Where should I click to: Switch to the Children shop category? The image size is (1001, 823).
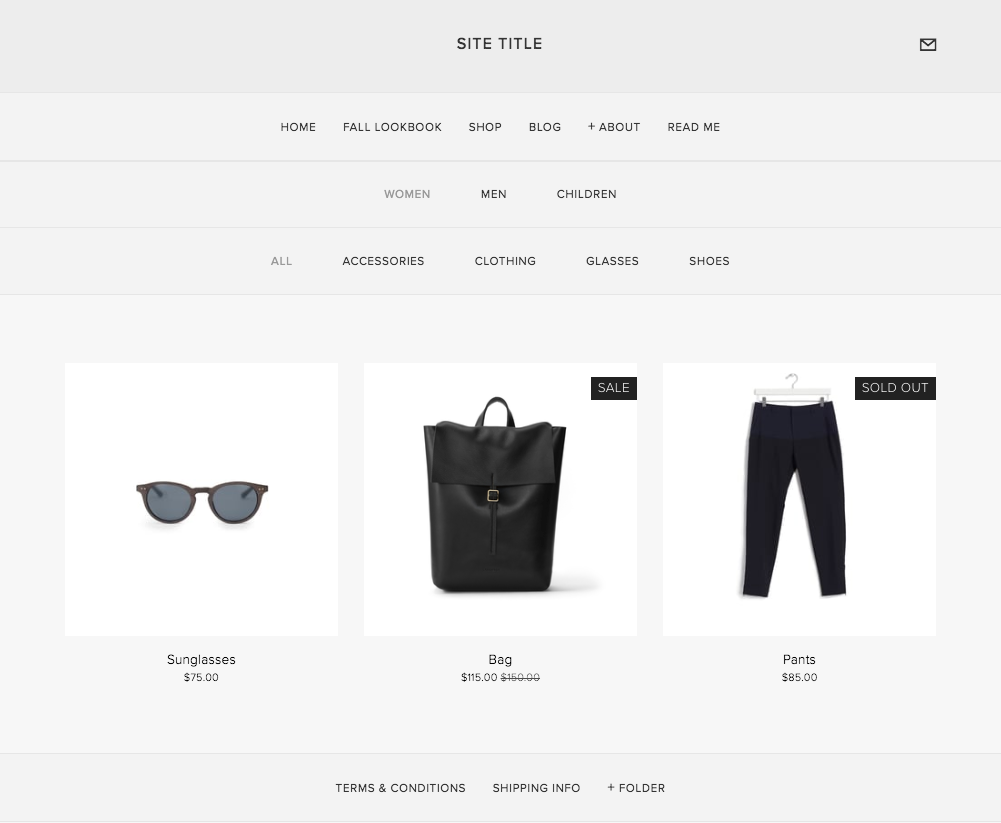coord(586,194)
